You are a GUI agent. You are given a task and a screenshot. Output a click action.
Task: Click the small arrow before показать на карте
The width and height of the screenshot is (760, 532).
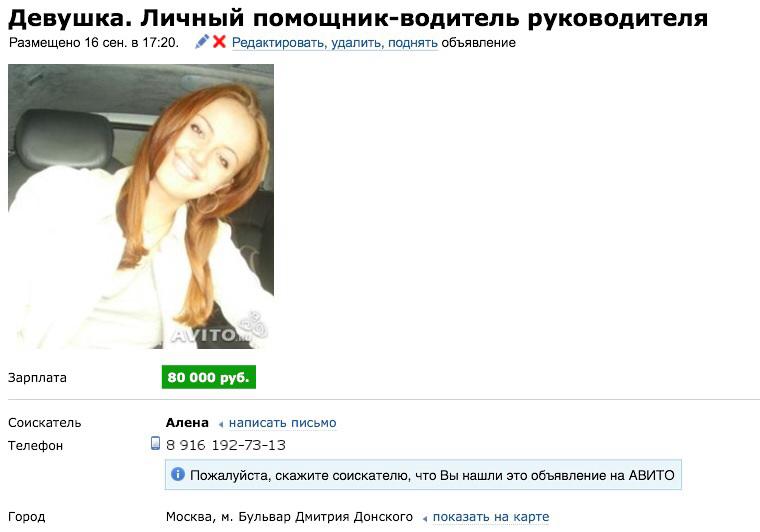pyautogui.click(x=425, y=519)
